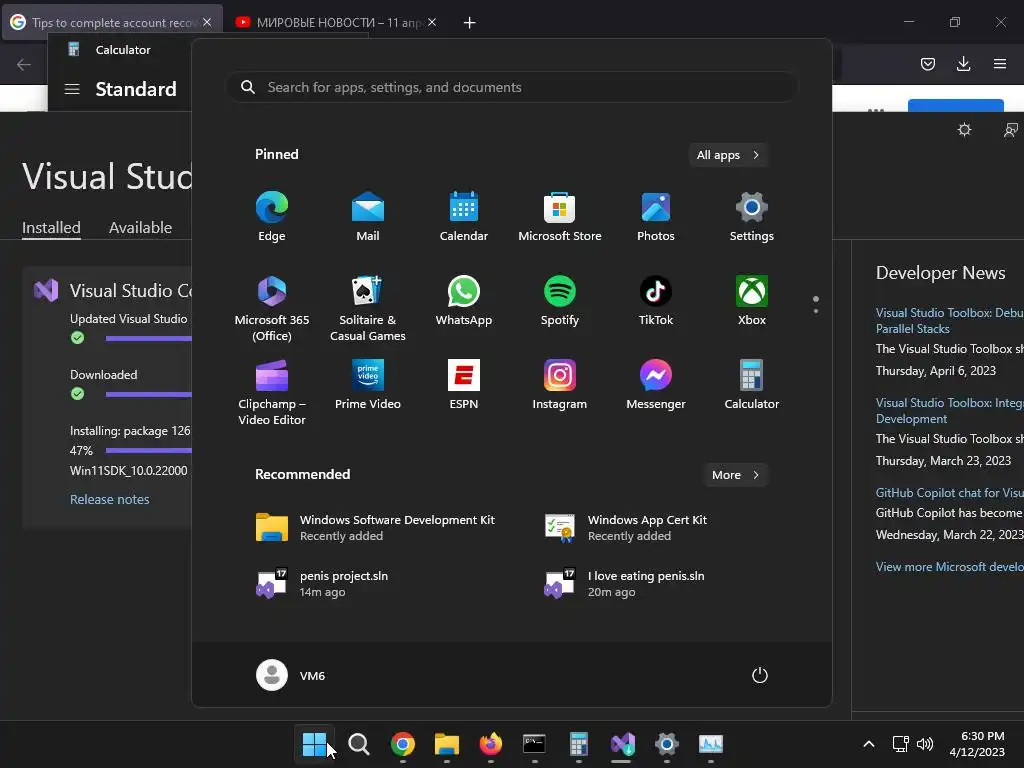Open the pinned Calendar app

point(464,217)
